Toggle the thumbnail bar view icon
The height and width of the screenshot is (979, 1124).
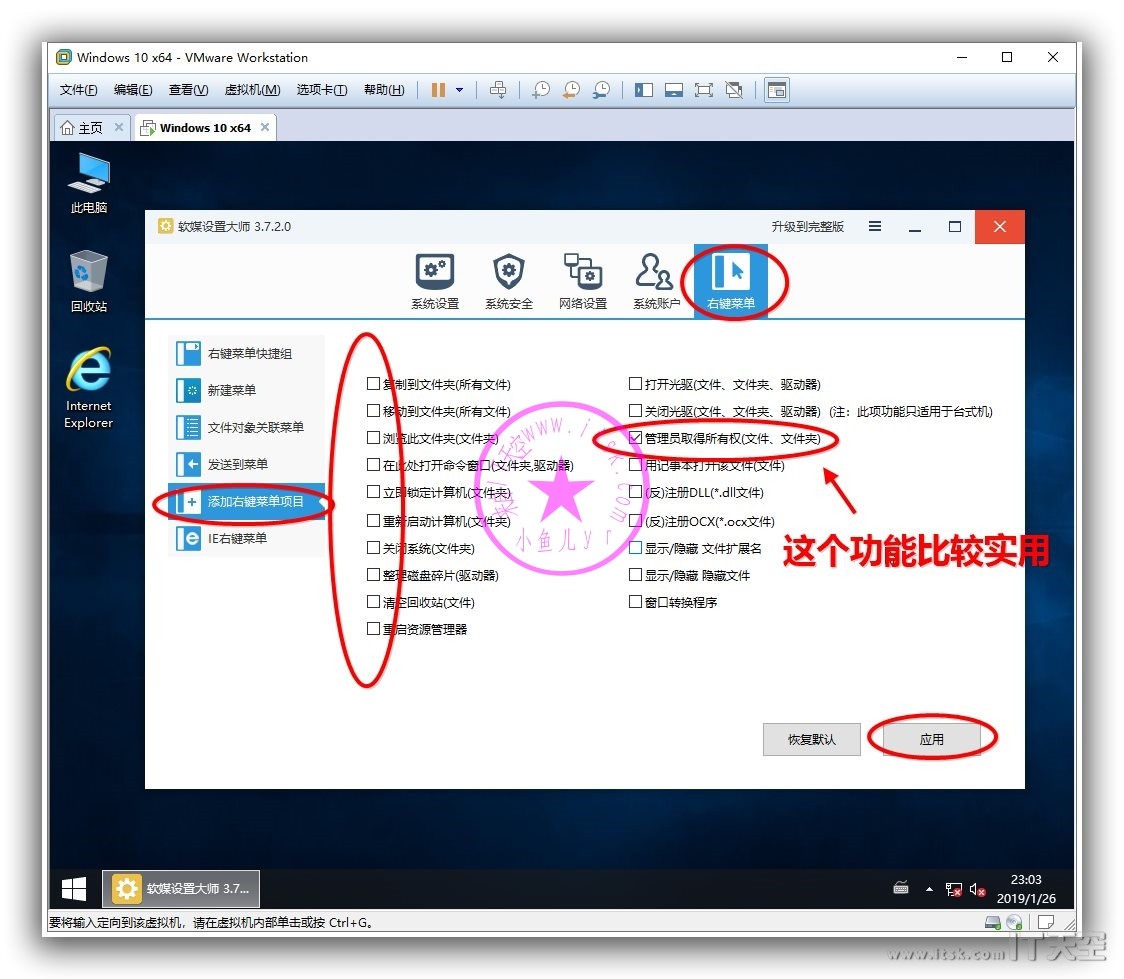[x=674, y=90]
